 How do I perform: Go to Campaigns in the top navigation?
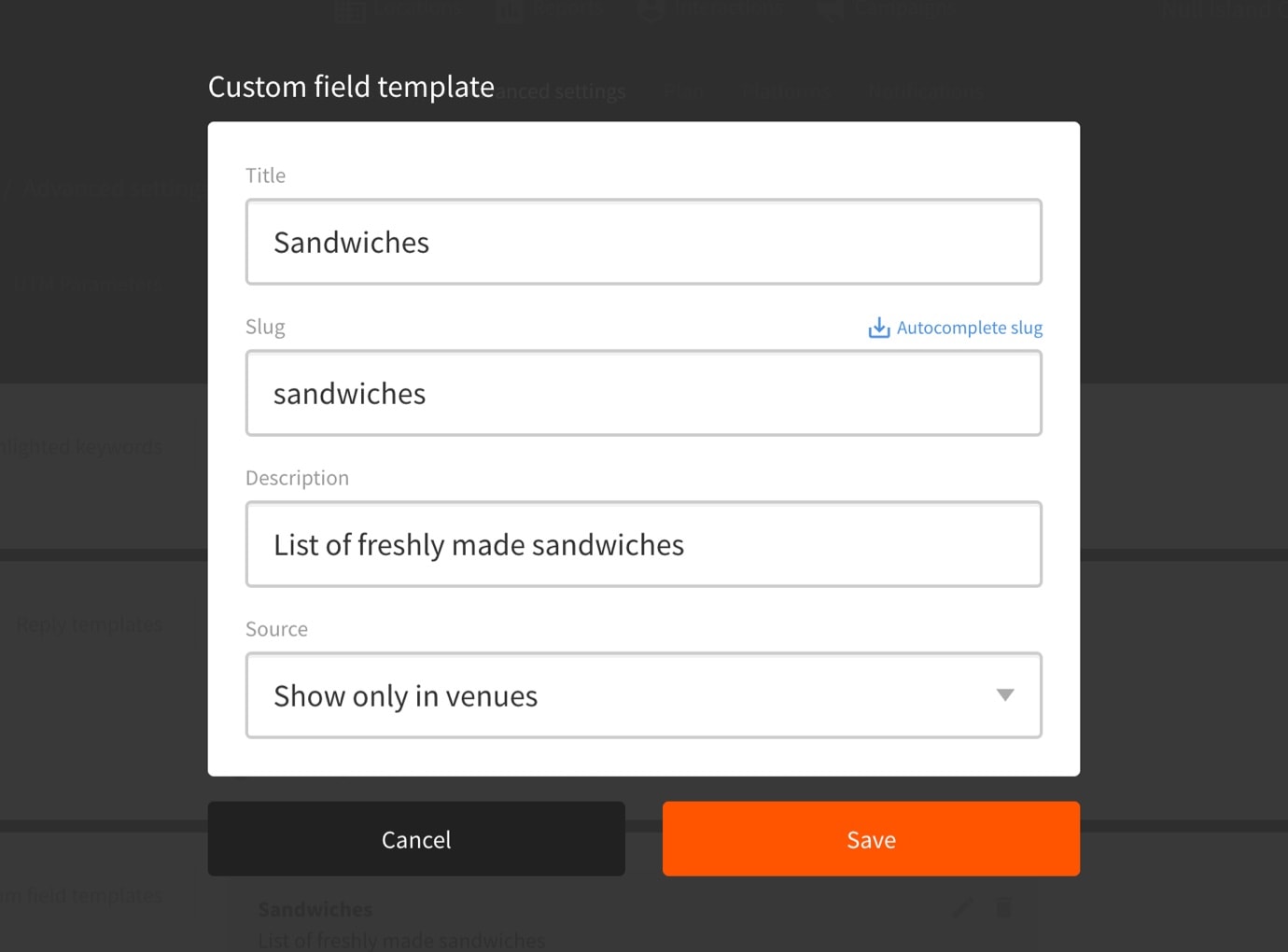[887, 9]
